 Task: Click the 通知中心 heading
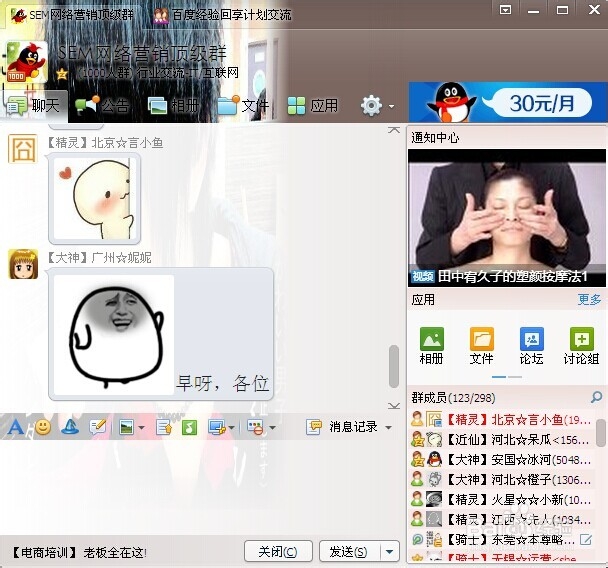pos(435,137)
